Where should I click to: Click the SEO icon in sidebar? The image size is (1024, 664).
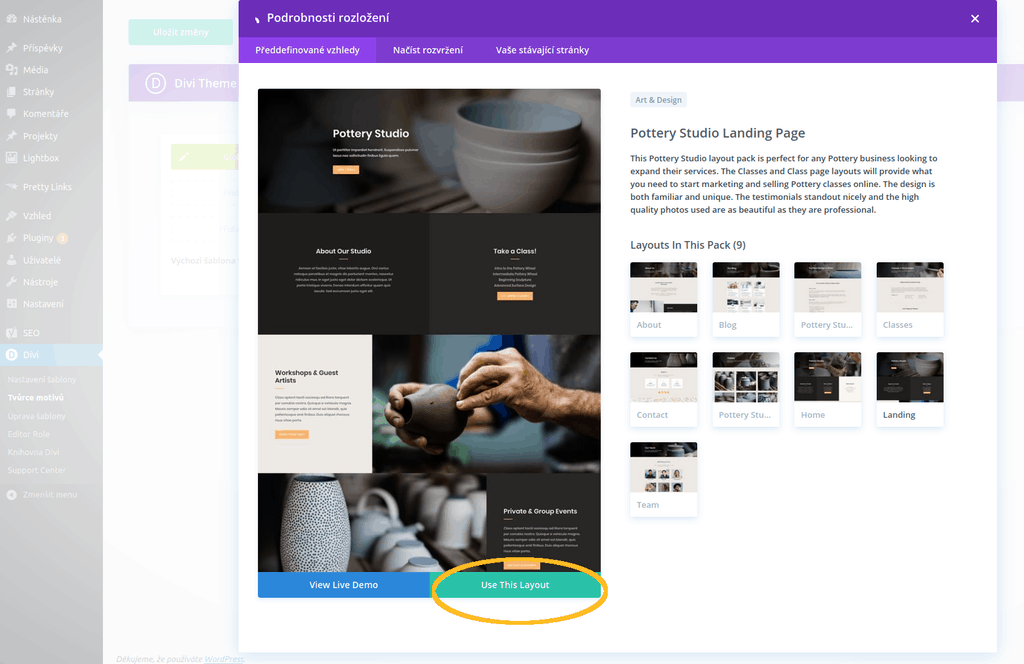[x=12, y=332]
